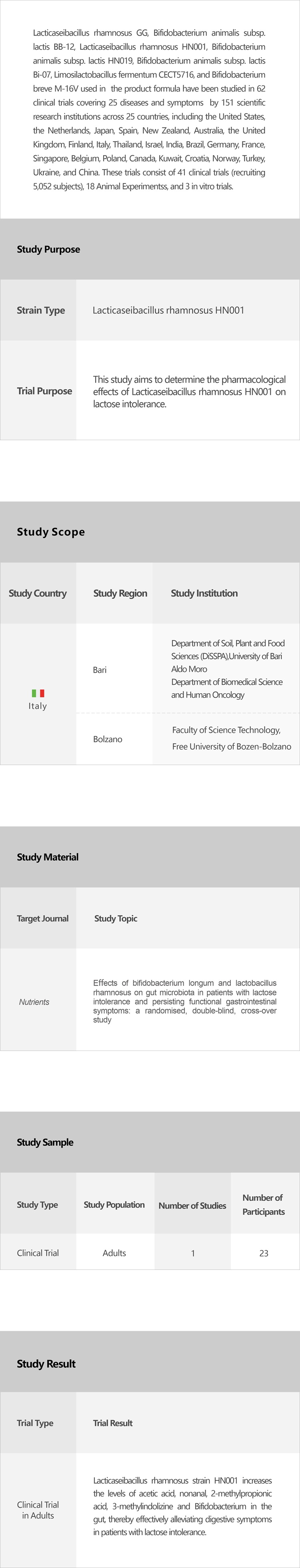The width and height of the screenshot is (300, 1568).
Task: Click the Trial Purpose label cell
Action: tap(44, 391)
